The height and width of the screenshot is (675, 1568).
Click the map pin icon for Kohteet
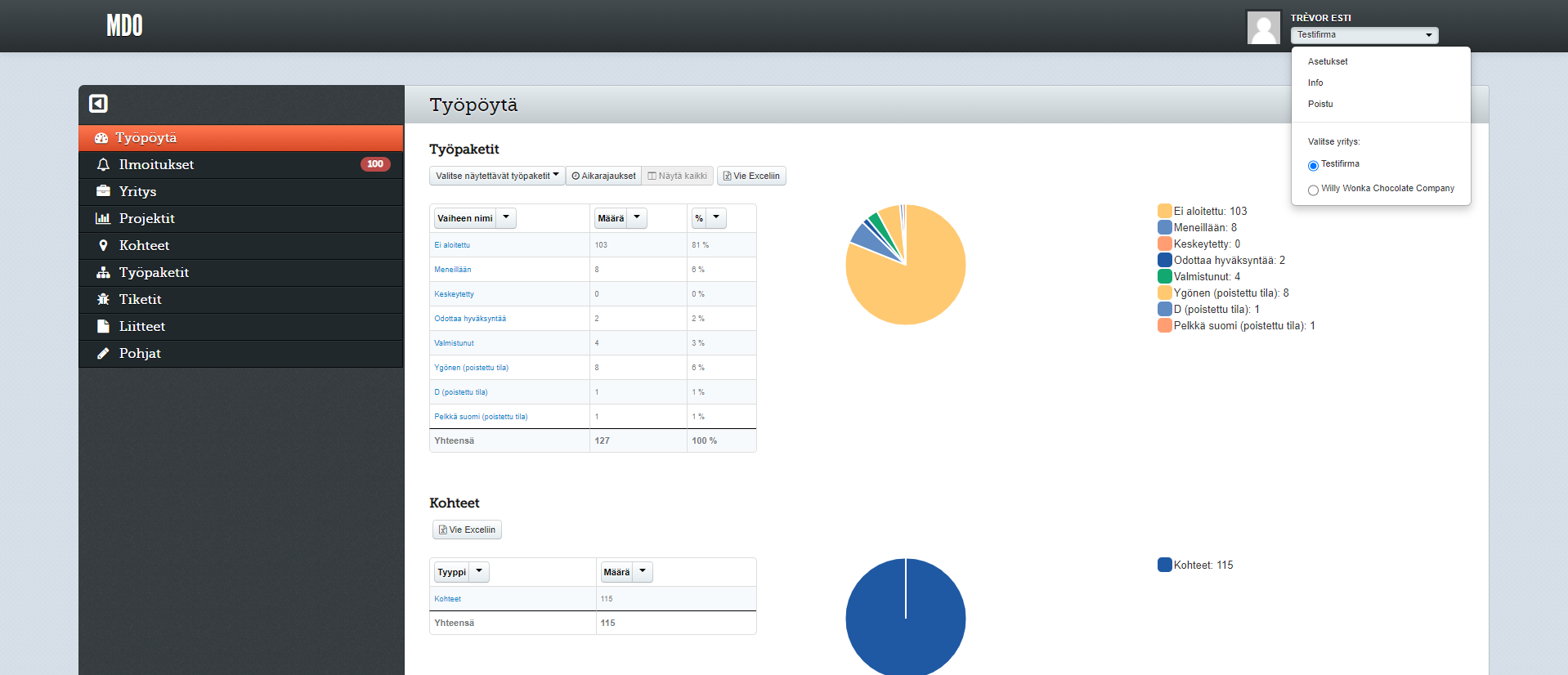[x=103, y=245]
